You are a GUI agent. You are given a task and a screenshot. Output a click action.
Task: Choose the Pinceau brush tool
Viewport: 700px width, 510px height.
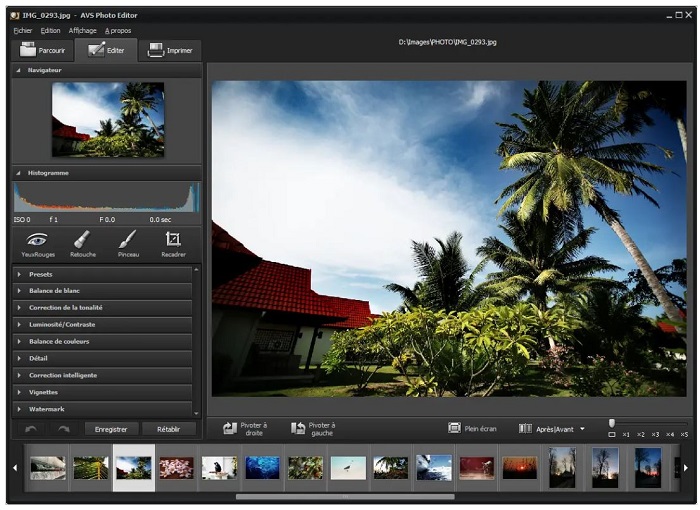(x=127, y=242)
